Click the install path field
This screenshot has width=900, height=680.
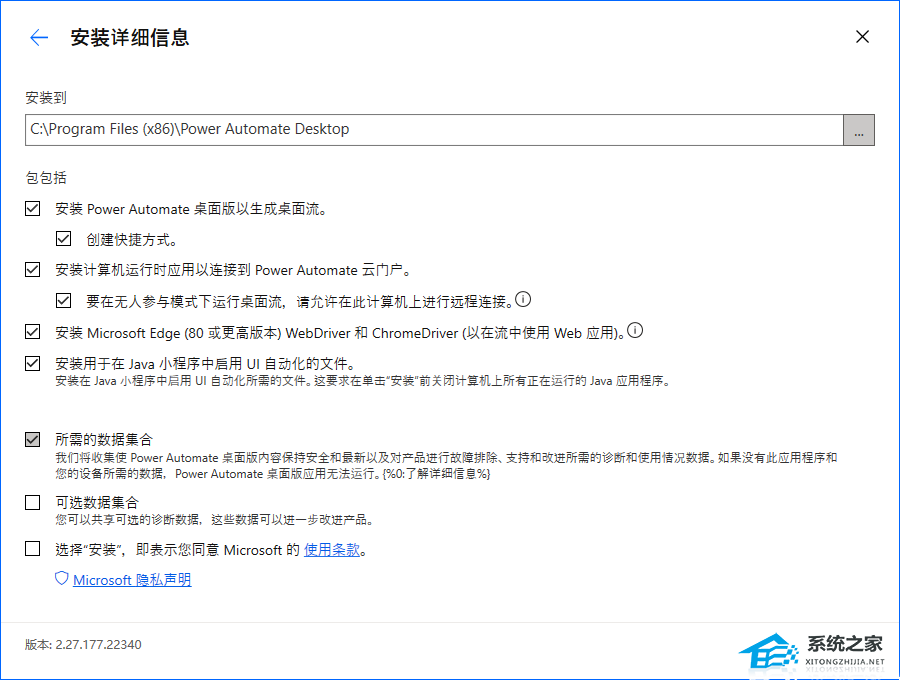434,130
